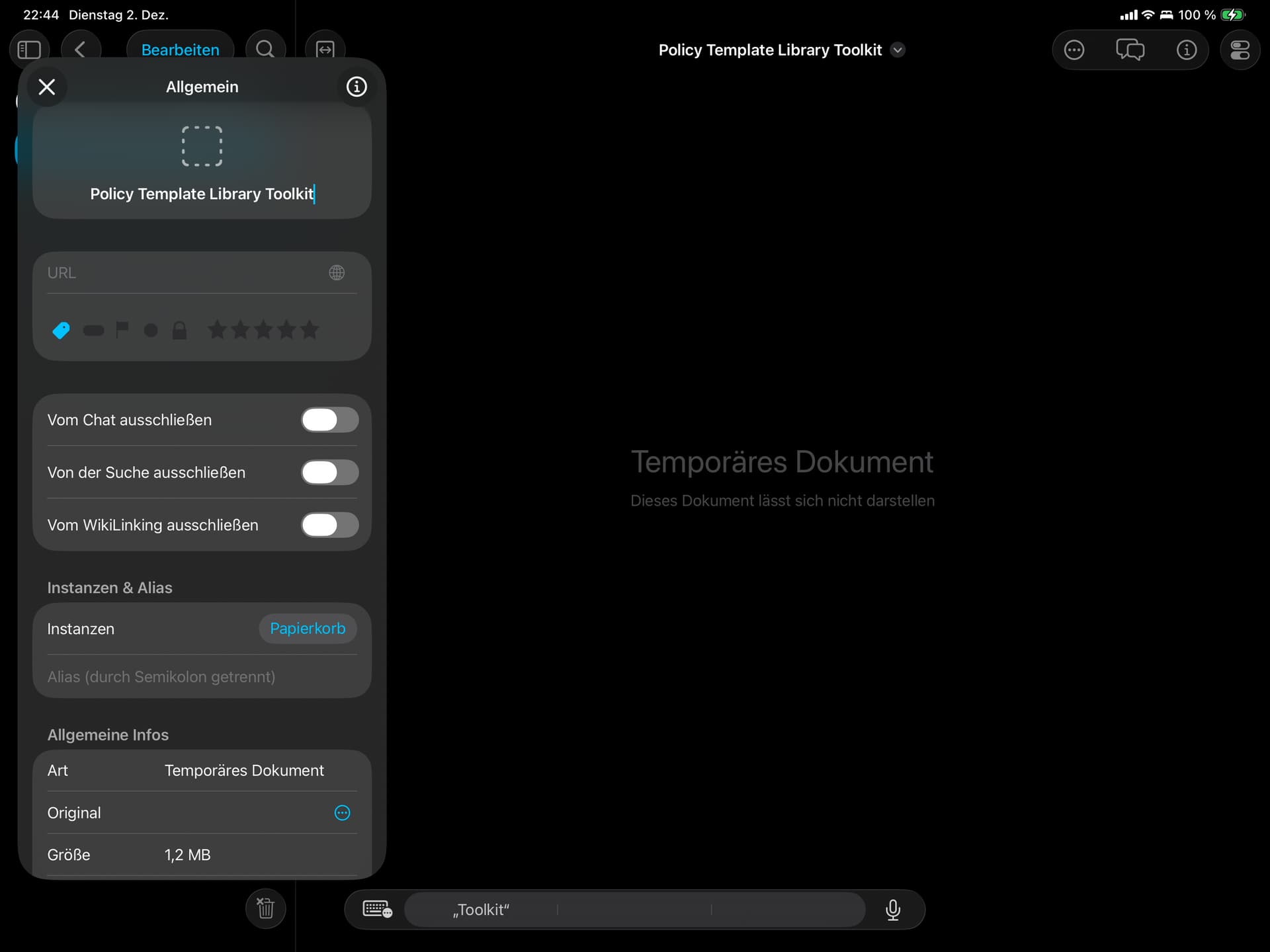Tap the Bearbeiten button
Screen dimensions: 1270x952
[x=180, y=50]
